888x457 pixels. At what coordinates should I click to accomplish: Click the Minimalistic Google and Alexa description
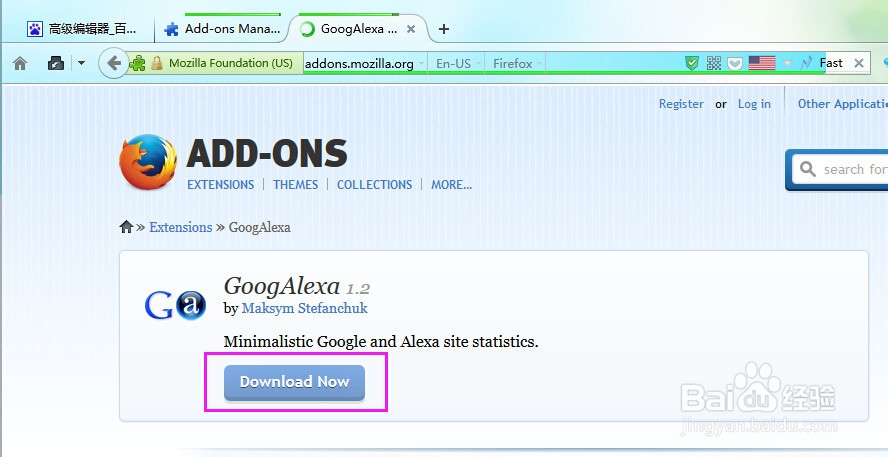[381, 341]
